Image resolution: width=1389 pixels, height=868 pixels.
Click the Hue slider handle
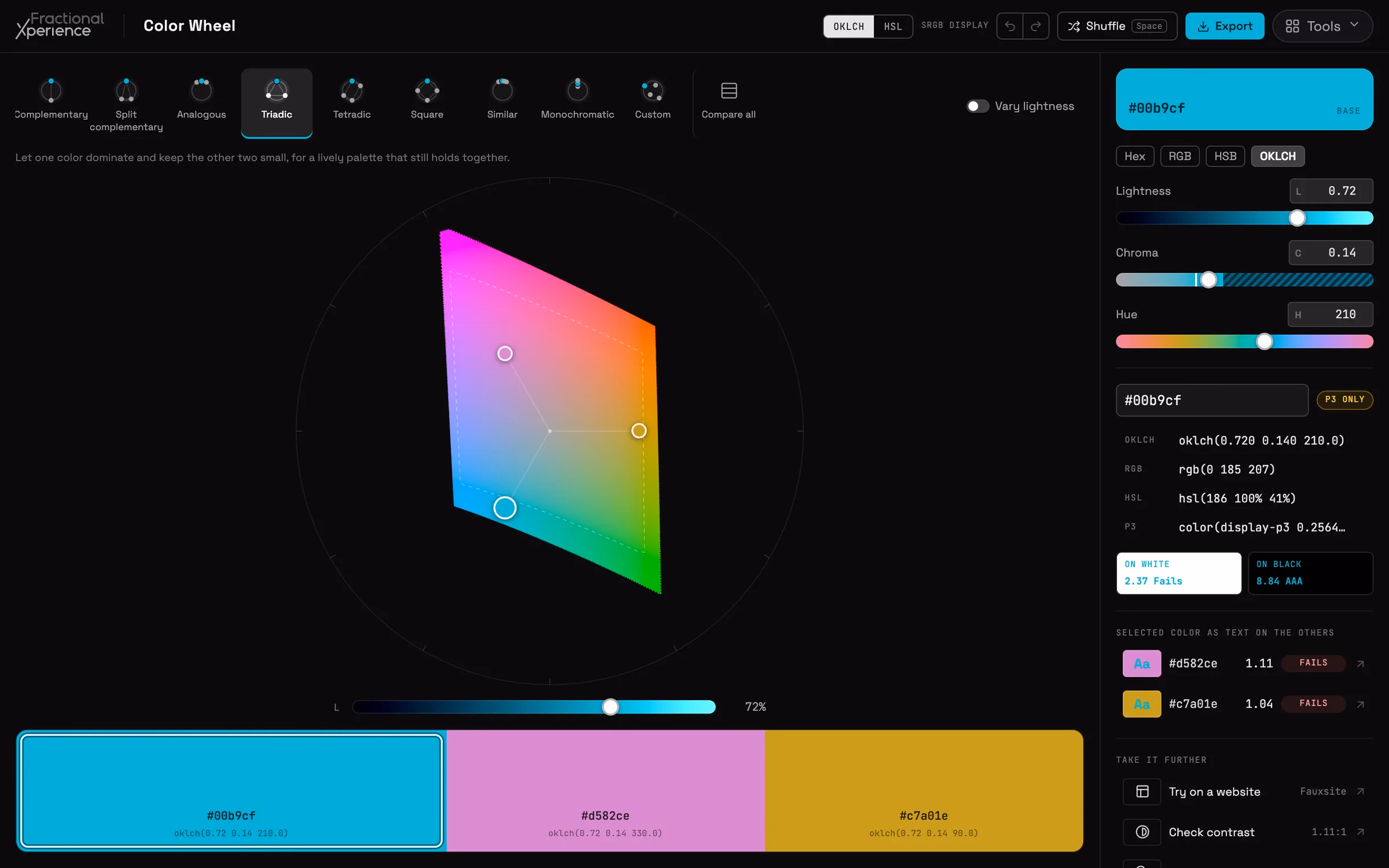pyautogui.click(x=1265, y=341)
